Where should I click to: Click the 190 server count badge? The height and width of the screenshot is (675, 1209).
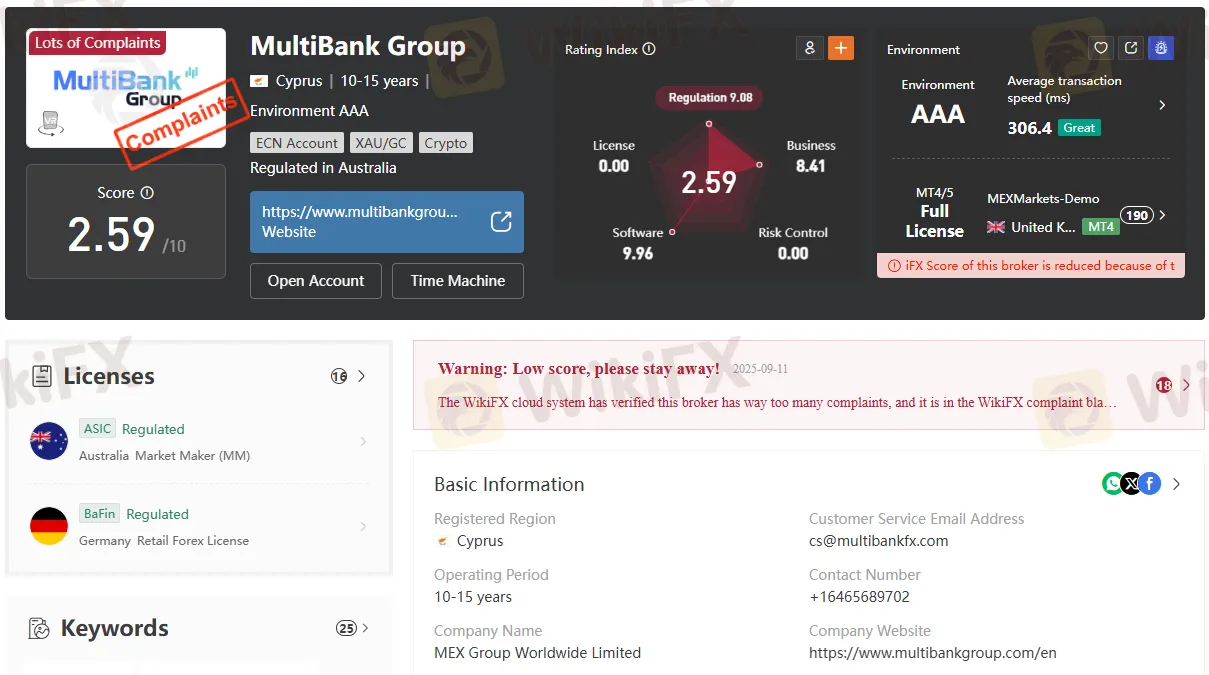1136,215
